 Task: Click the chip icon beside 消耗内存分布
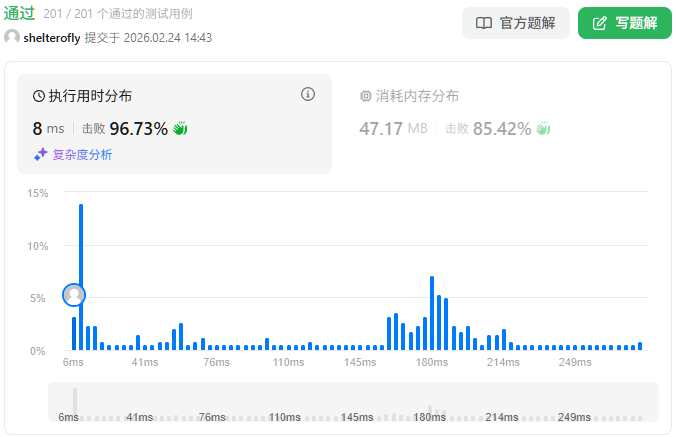click(x=365, y=97)
